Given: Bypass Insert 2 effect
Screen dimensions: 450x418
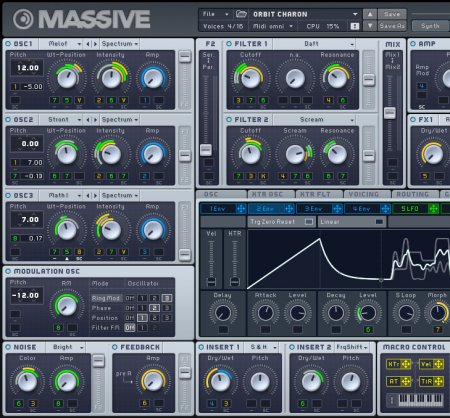Looking at the screenshot, I should [x=292, y=347].
